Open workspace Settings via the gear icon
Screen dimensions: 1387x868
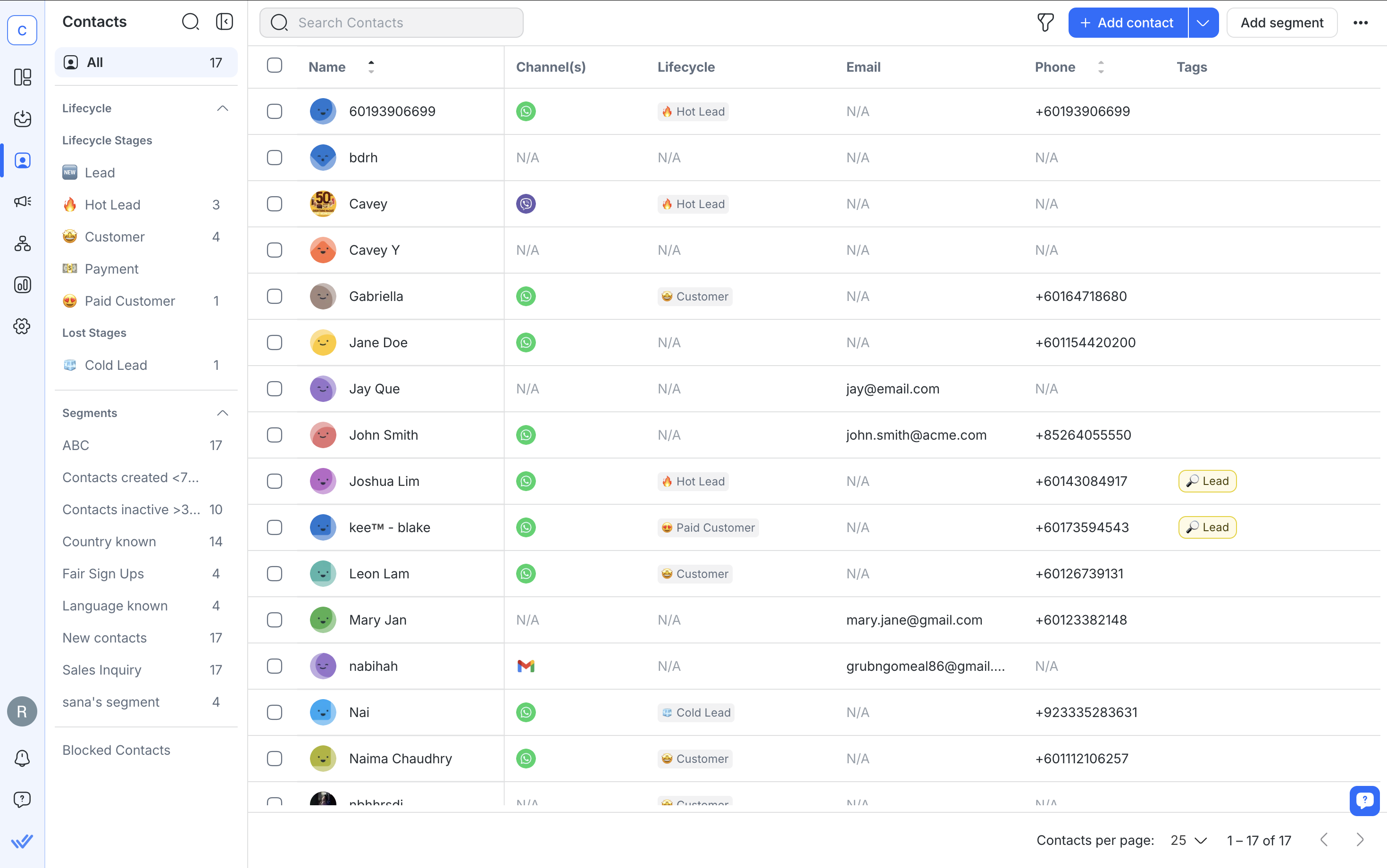(22, 326)
